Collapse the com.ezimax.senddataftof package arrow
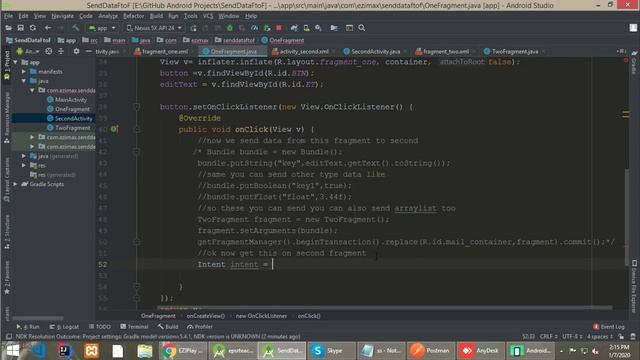 pos(32,90)
